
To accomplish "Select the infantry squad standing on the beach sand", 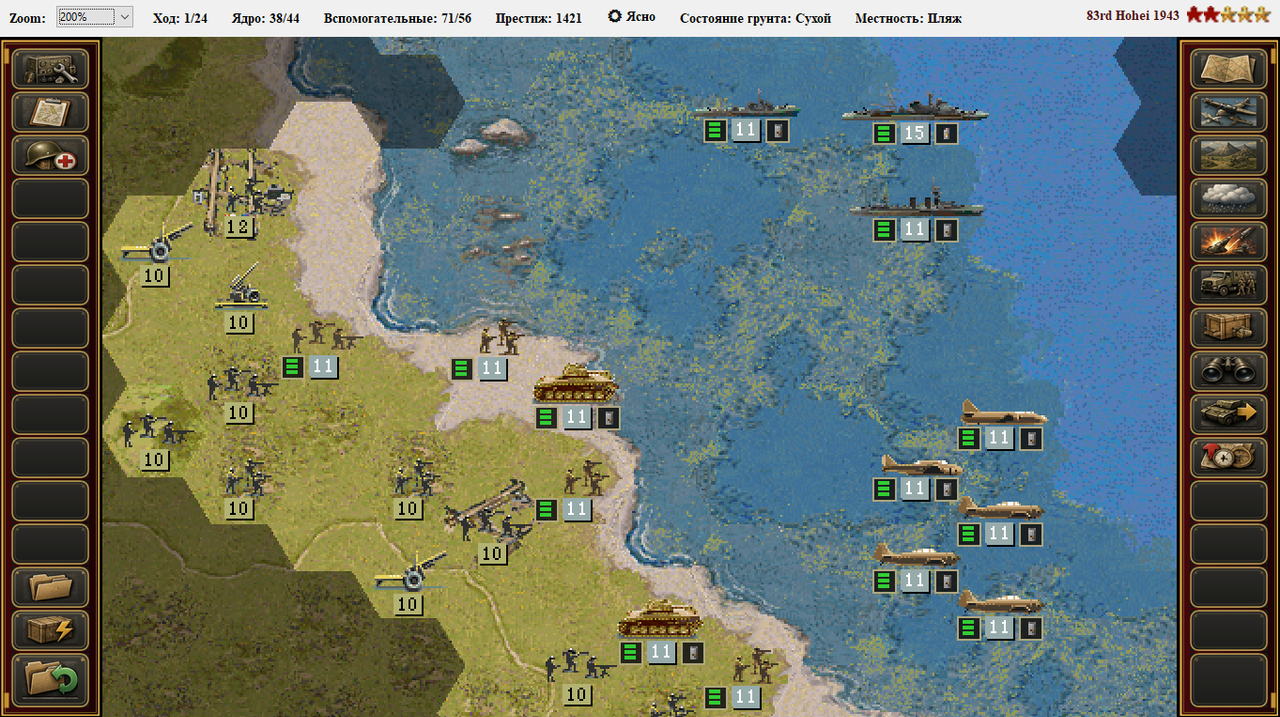I will pos(500,338).
